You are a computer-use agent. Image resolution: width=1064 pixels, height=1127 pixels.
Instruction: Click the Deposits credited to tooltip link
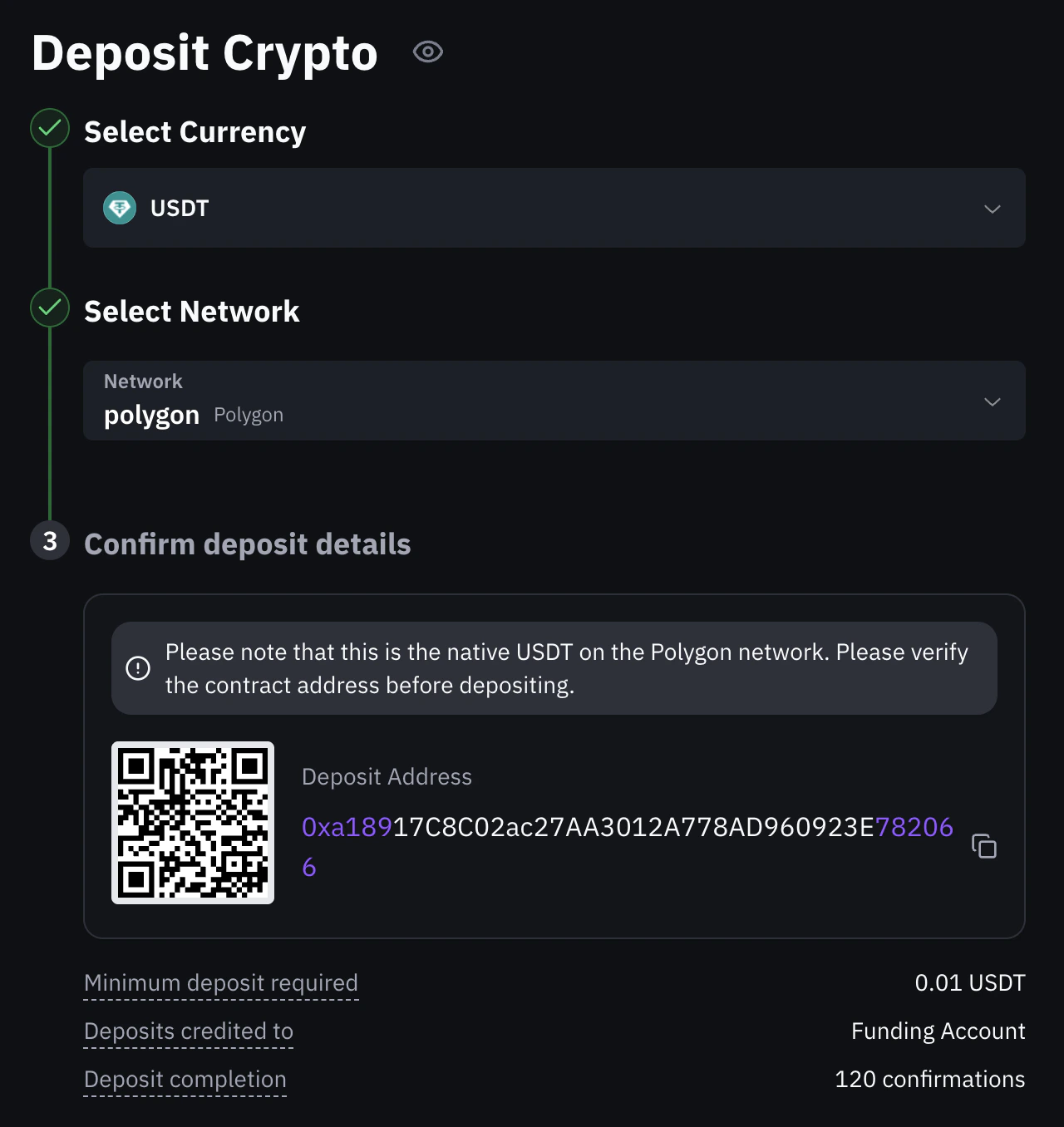[188, 1031]
